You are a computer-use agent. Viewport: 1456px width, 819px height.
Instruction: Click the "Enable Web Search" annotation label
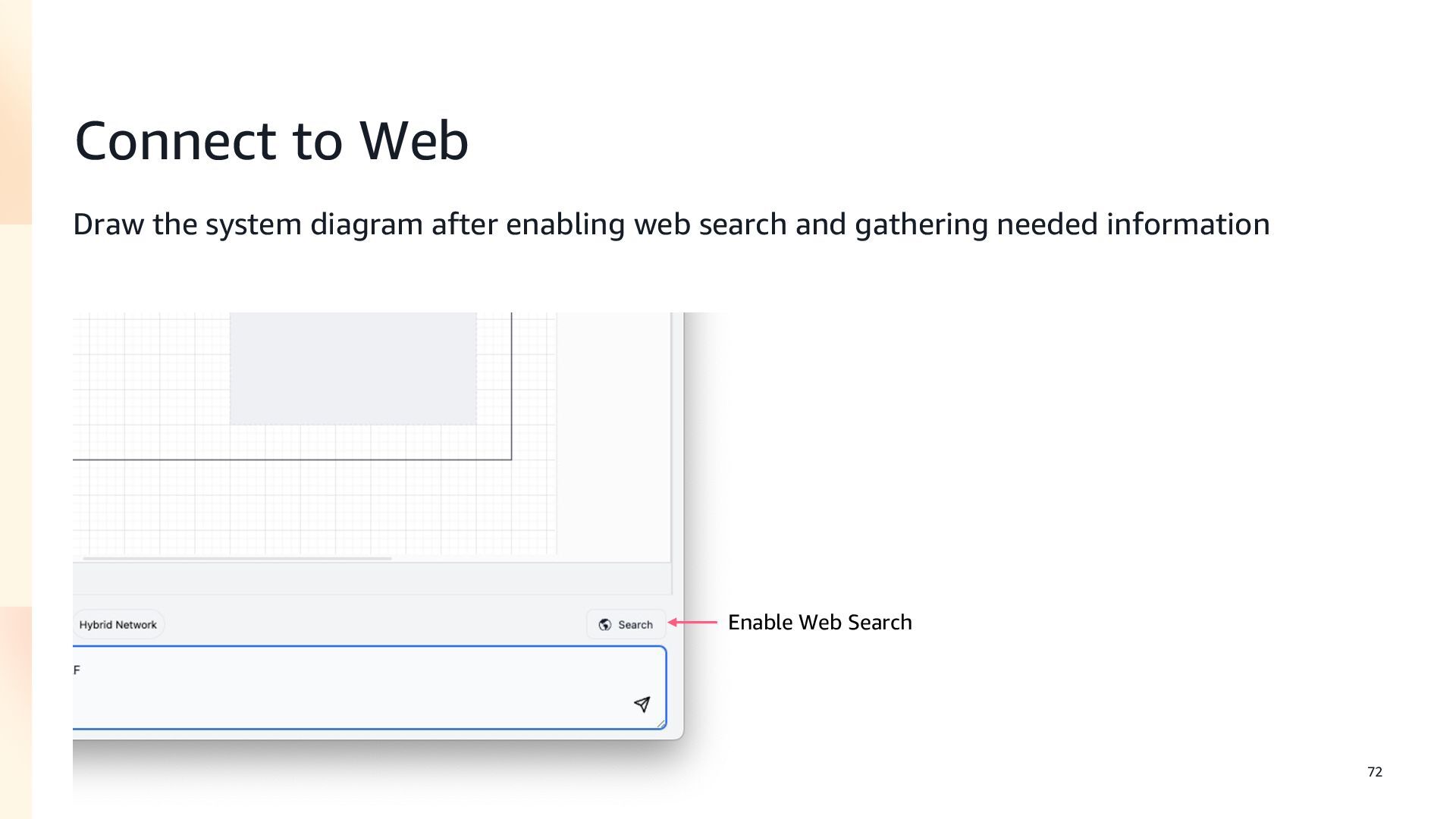(x=820, y=623)
